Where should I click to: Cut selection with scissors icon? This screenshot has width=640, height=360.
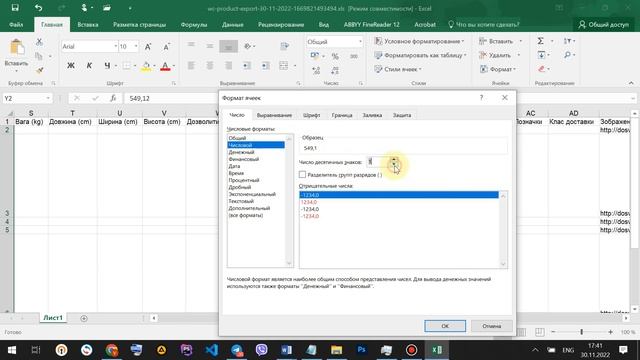39,42
